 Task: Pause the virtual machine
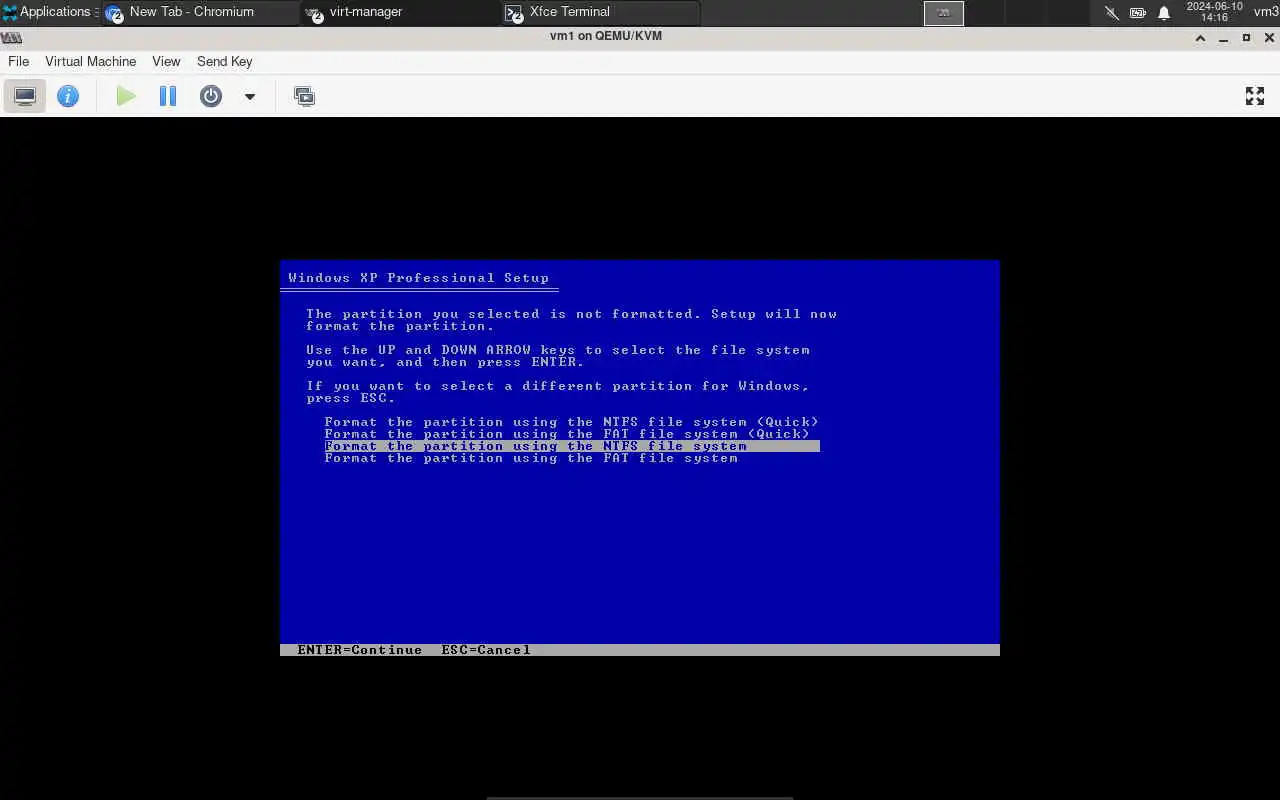[x=168, y=96]
